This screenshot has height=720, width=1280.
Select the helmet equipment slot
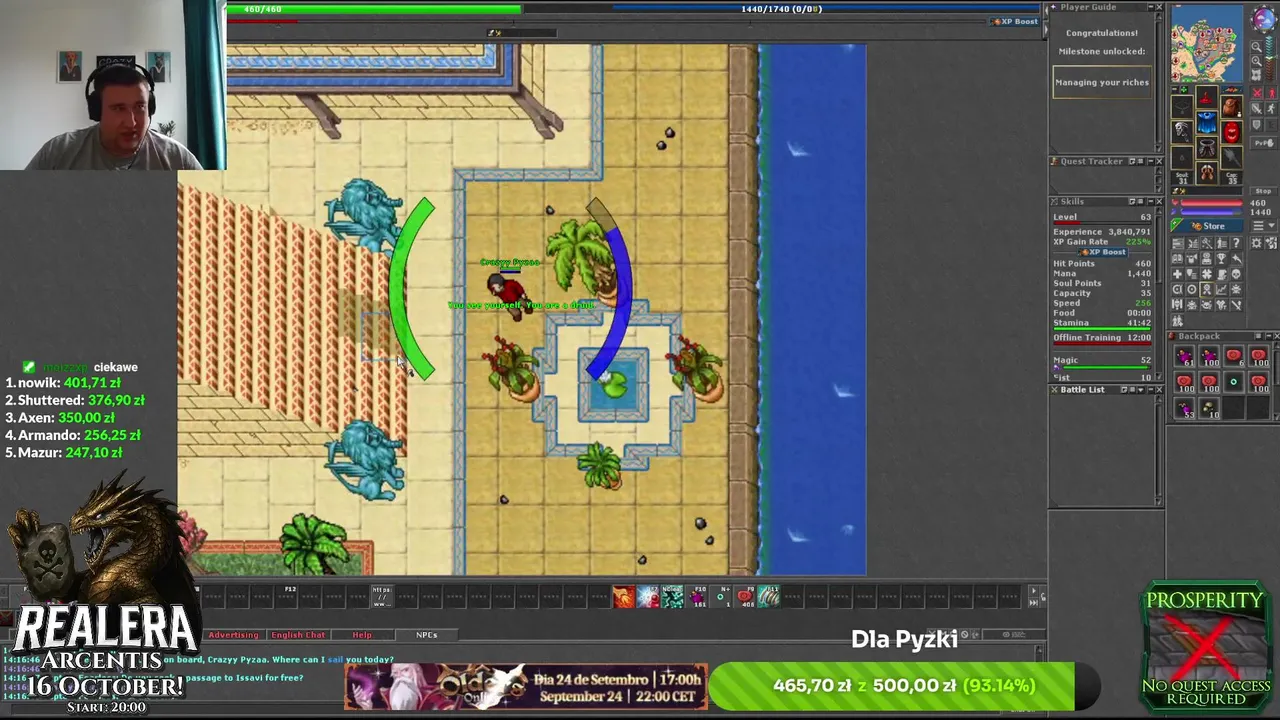1207,97
